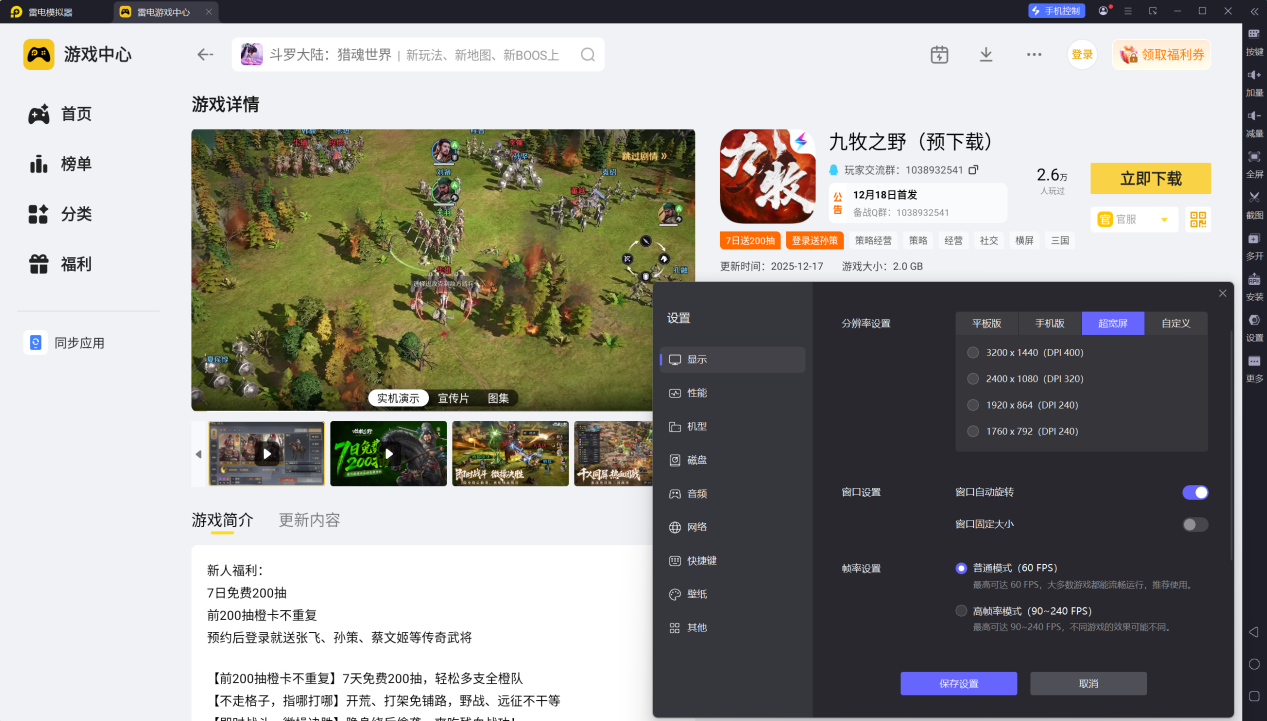Click 手机控制 phone control button
Image resolution: width=1267 pixels, height=721 pixels.
[1056, 11]
